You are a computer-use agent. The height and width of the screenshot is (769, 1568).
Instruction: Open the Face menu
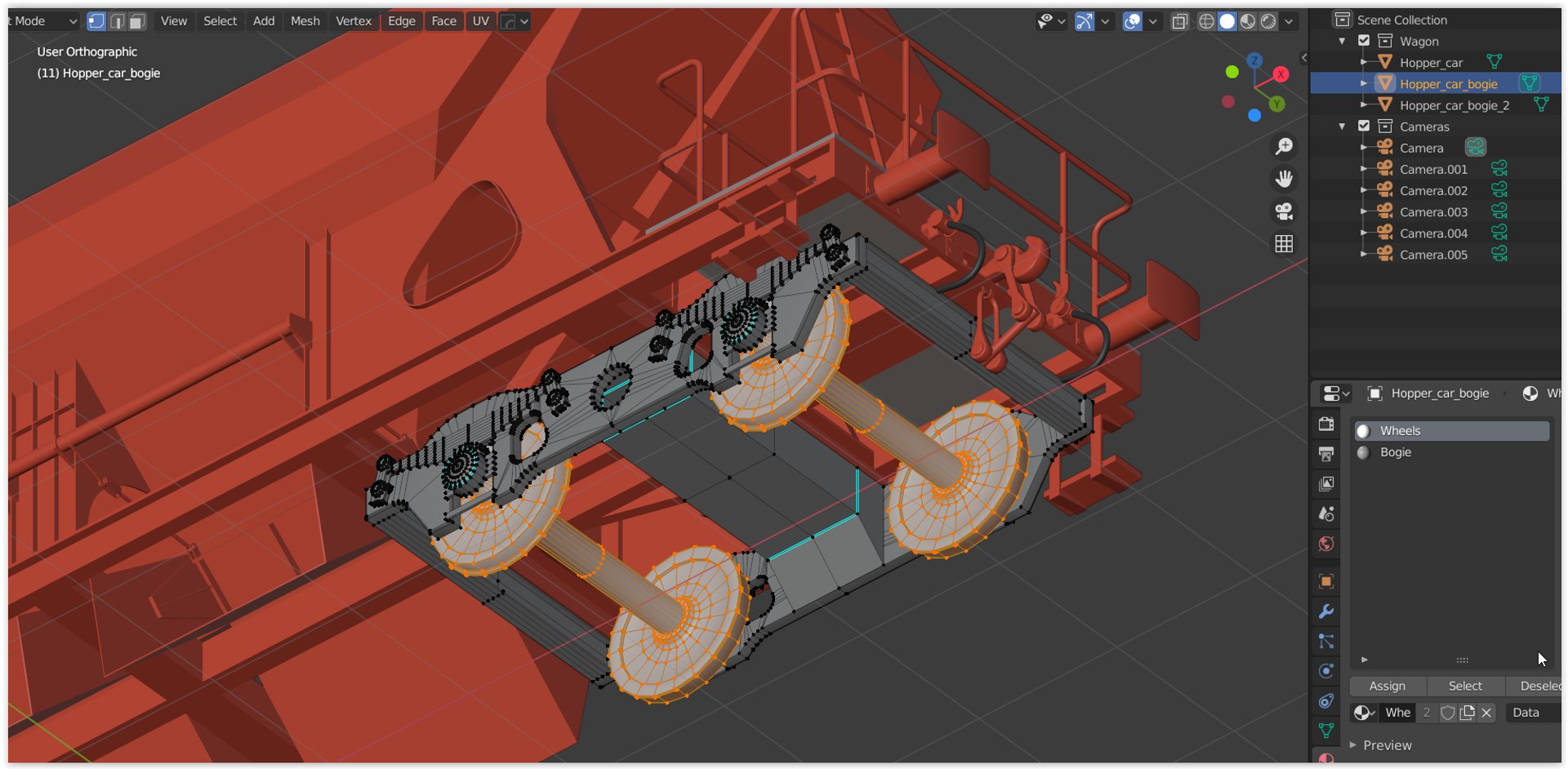(443, 21)
